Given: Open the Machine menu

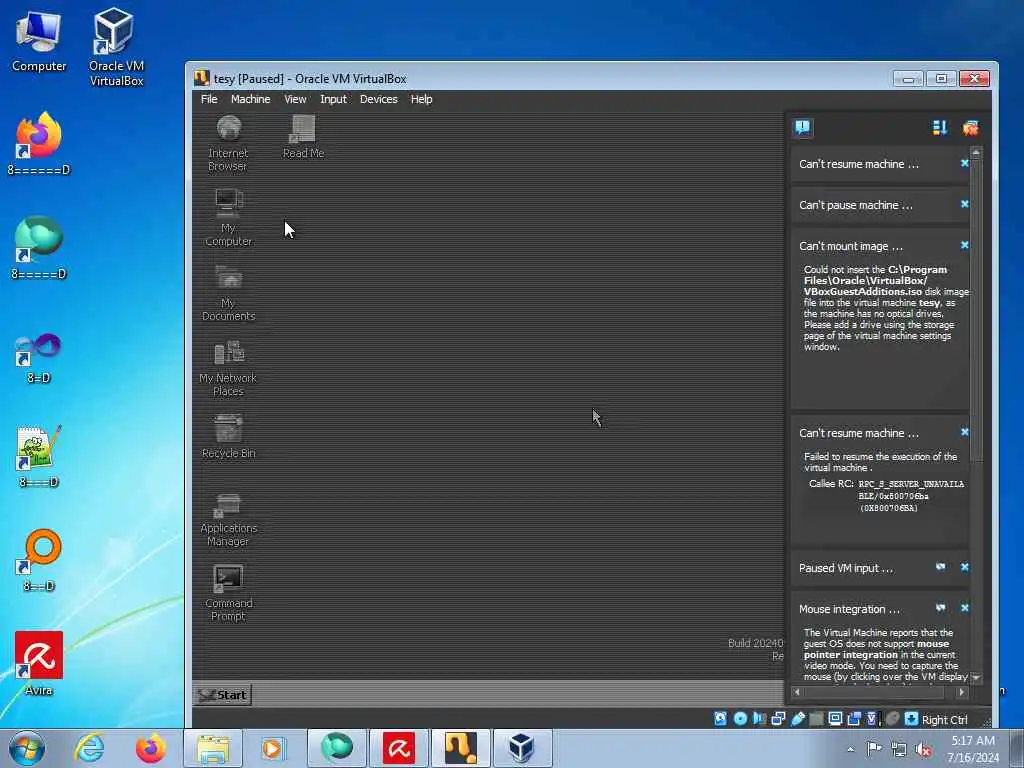Looking at the screenshot, I should pyautogui.click(x=250, y=99).
